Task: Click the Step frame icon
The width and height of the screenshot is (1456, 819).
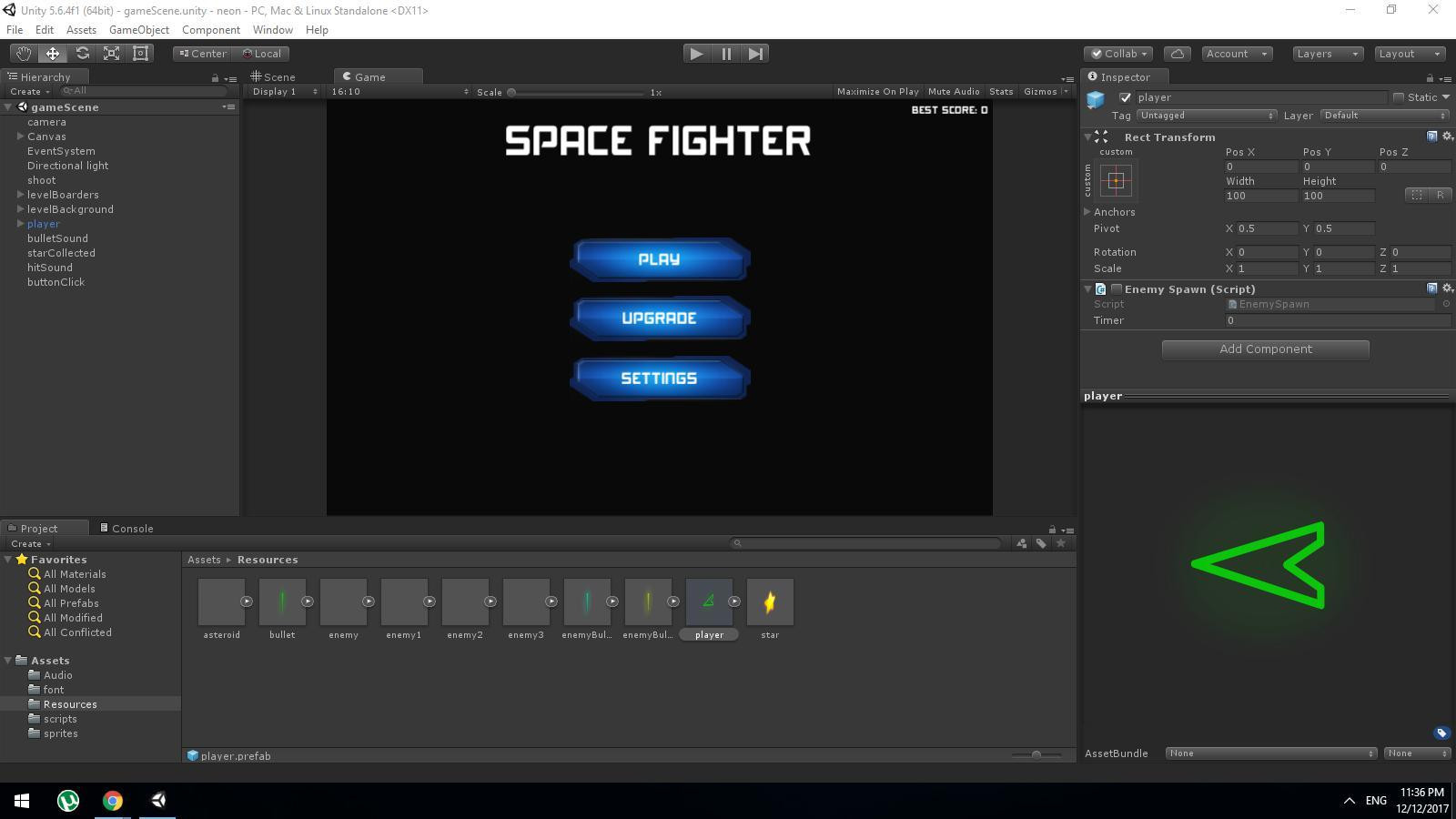Action: click(754, 54)
